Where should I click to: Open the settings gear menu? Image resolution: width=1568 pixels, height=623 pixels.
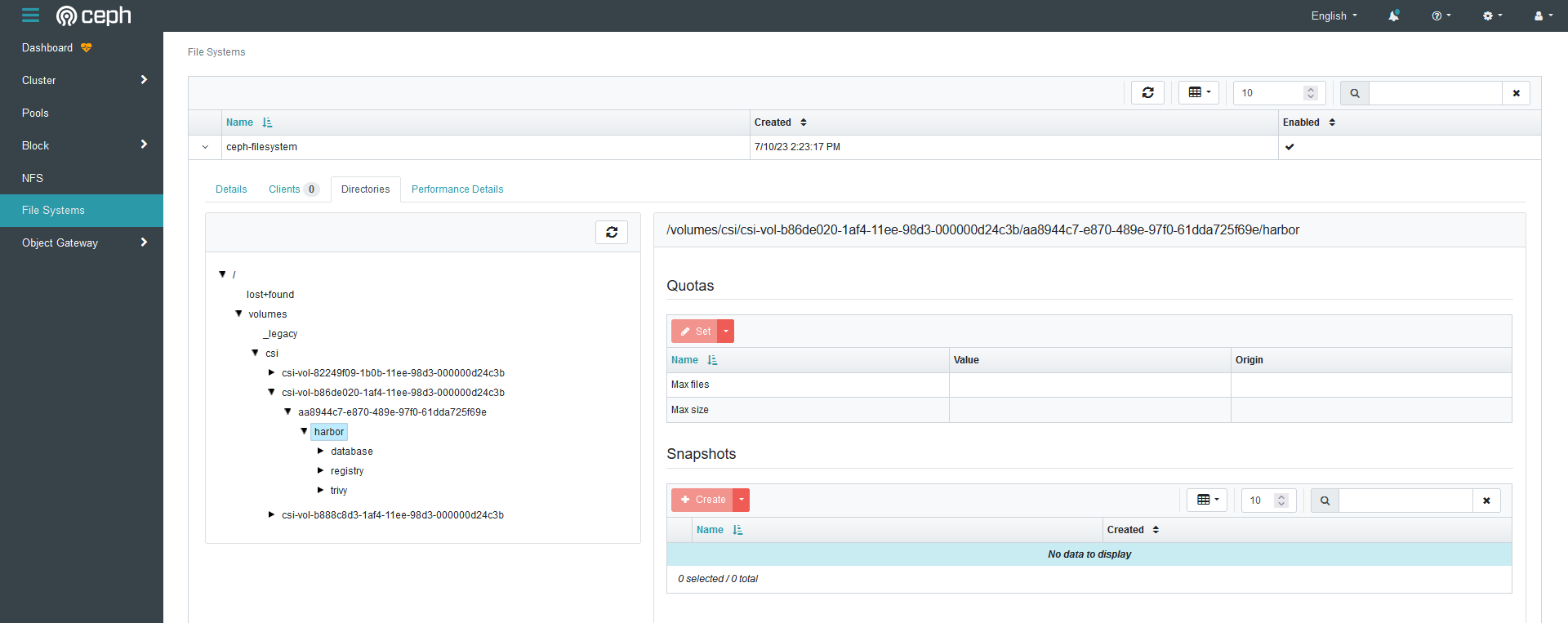[1492, 16]
